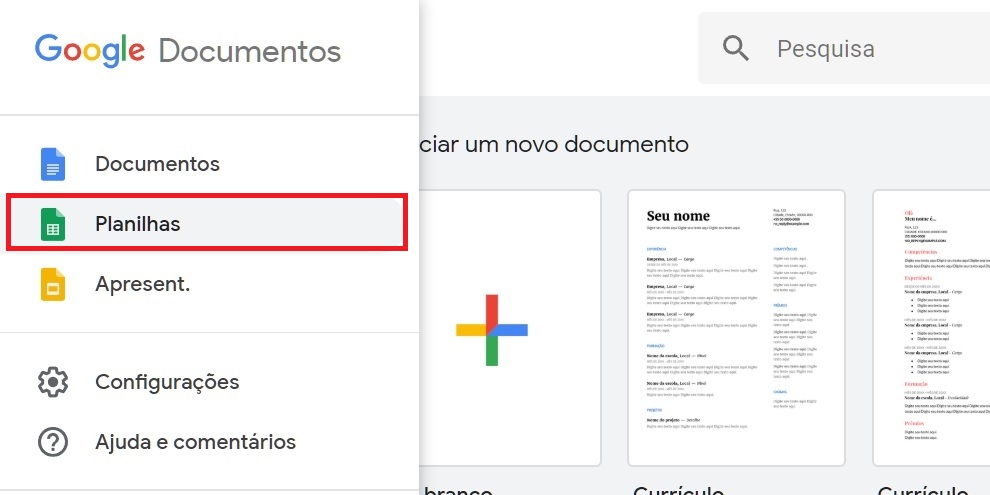Image resolution: width=990 pixels, height=495 pixels.
Task: Open the Documentos entry in the sidebar
Action: pyautogui.click(x=157, y=164)
